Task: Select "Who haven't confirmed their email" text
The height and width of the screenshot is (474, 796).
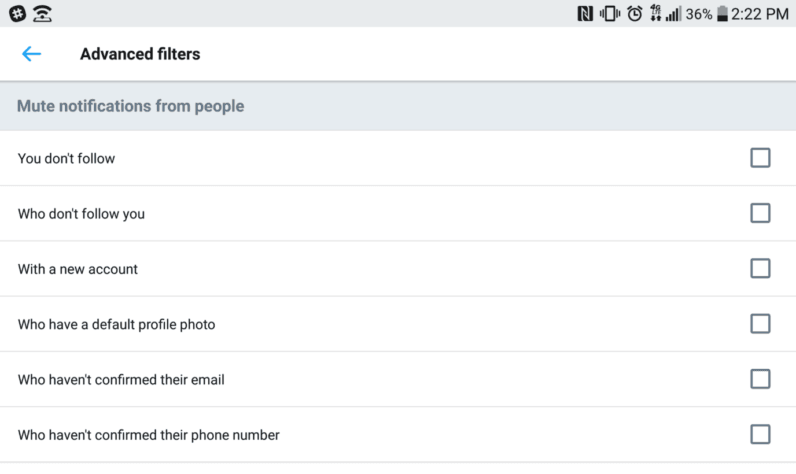Action: pos(121,380)
